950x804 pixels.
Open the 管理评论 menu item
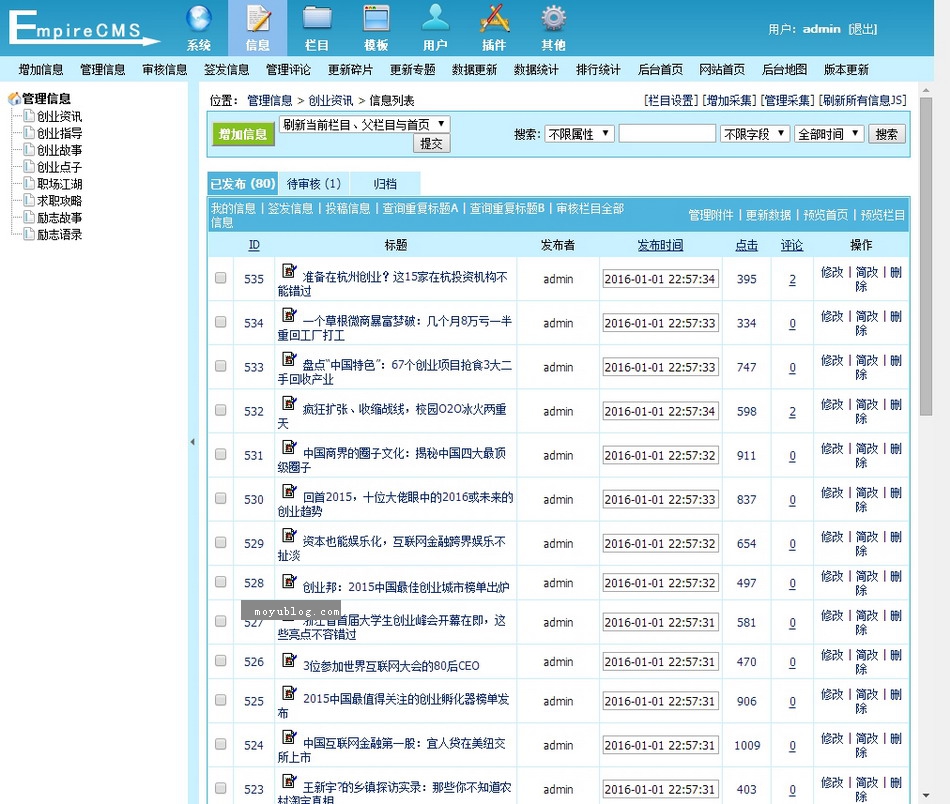pyautogui.click(x=288, y=70)
